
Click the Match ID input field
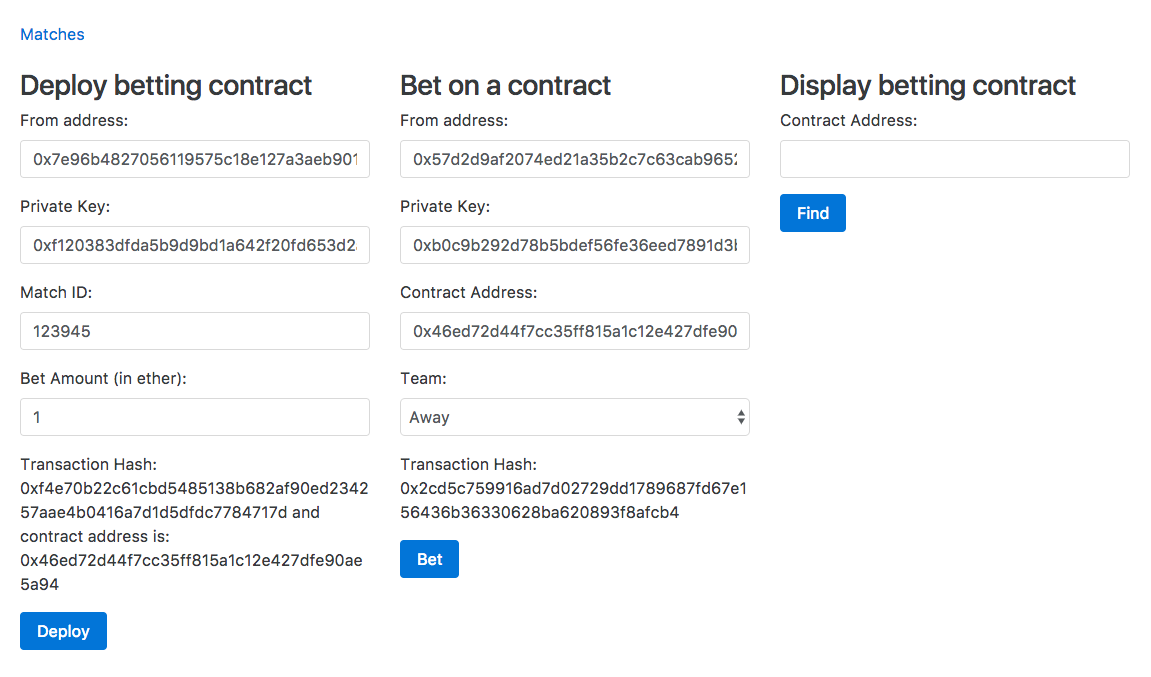(x=195, y=331)
